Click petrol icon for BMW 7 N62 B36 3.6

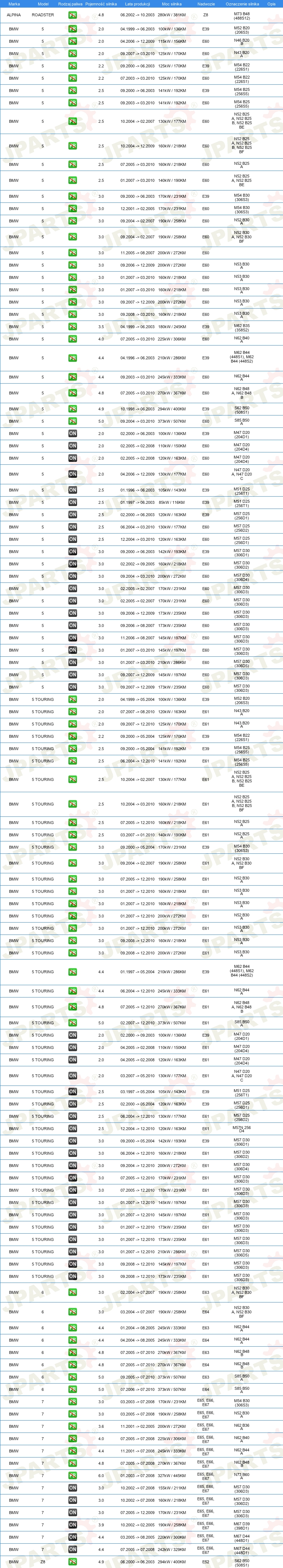click(72, 1426)
